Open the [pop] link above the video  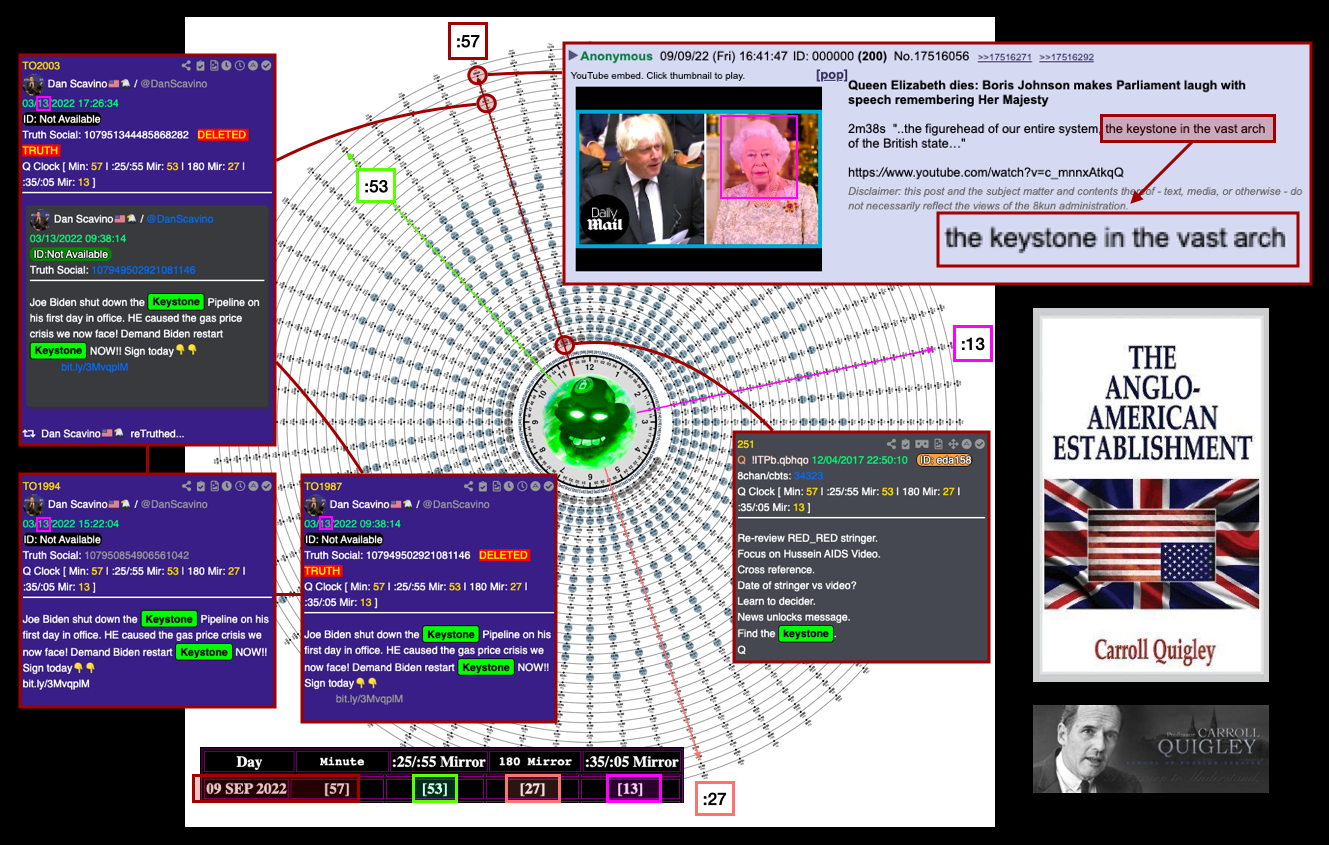832,75
